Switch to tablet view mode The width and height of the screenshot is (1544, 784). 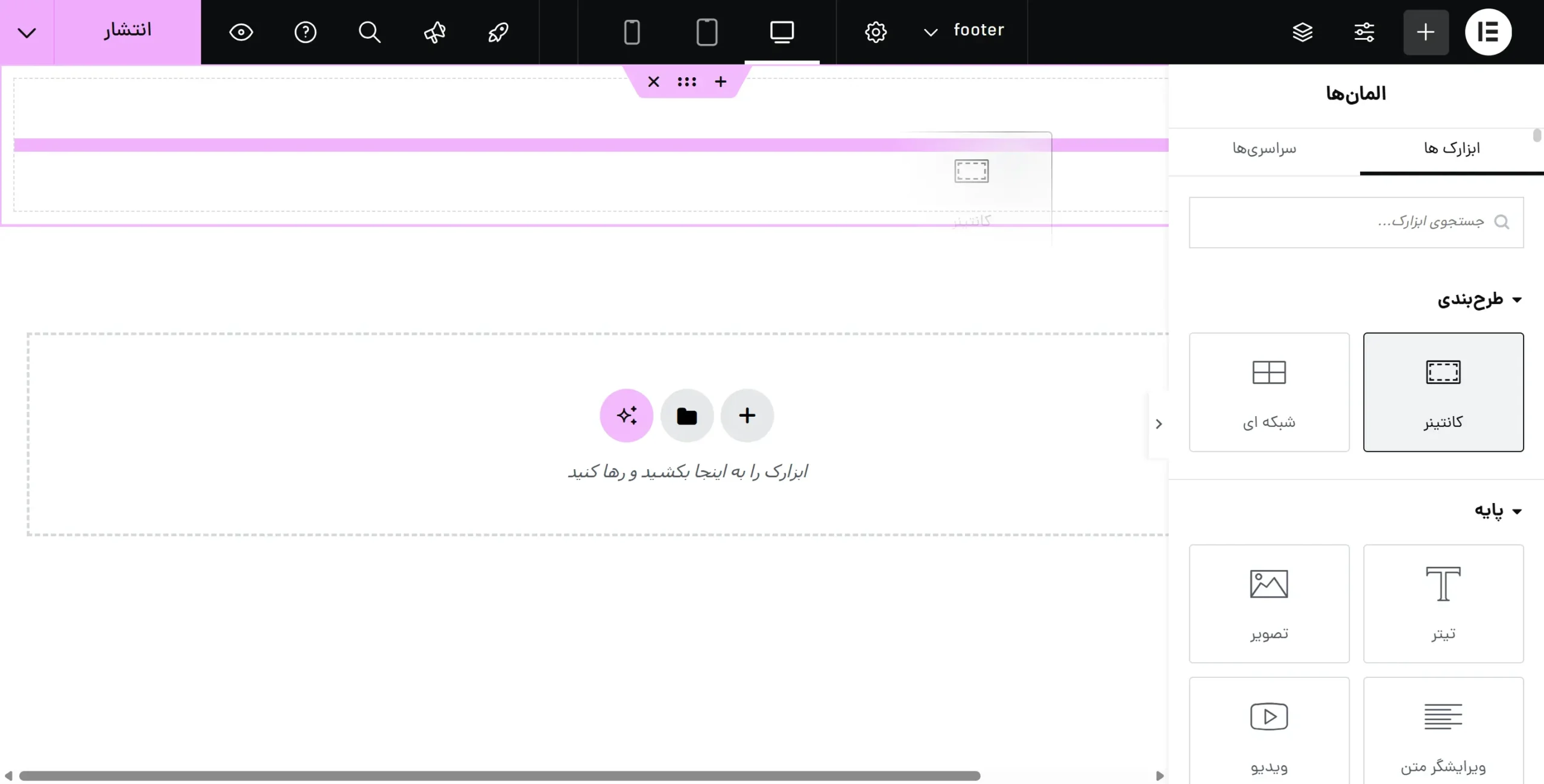click(707, 32)
